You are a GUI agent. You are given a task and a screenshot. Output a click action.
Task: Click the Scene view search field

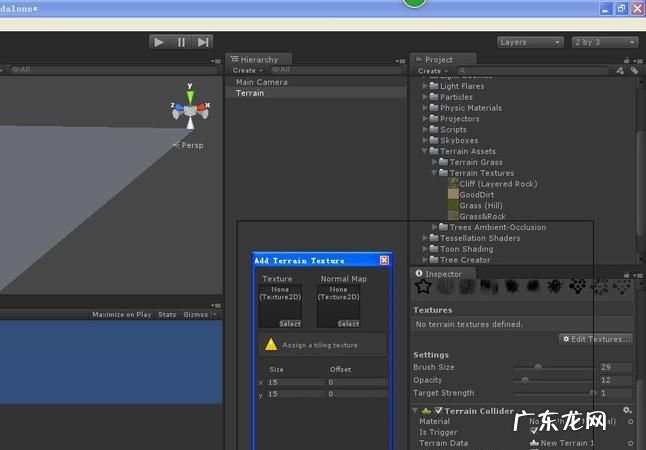[113, 70]
